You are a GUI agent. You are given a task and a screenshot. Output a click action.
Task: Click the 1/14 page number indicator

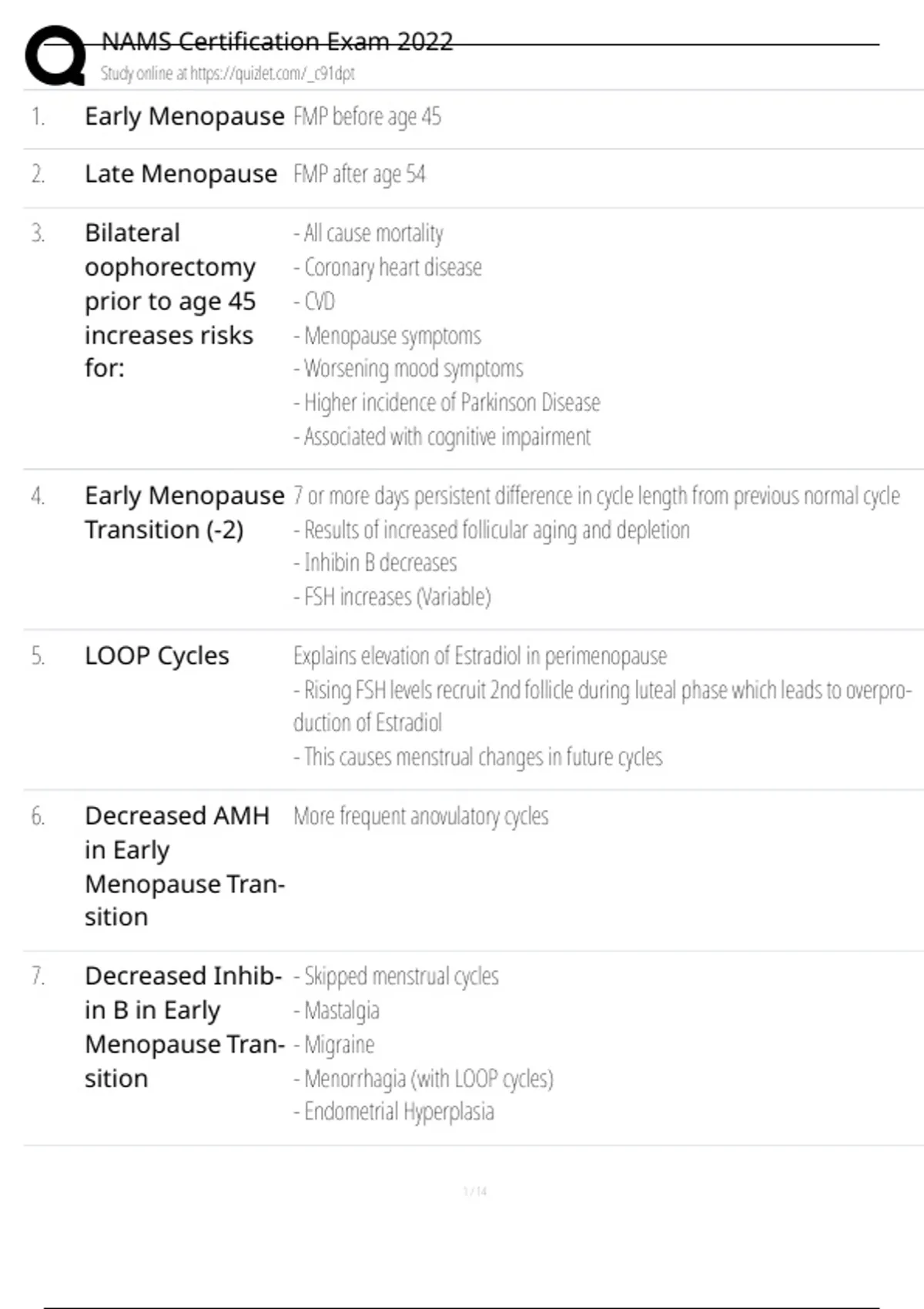point(475,1191)
